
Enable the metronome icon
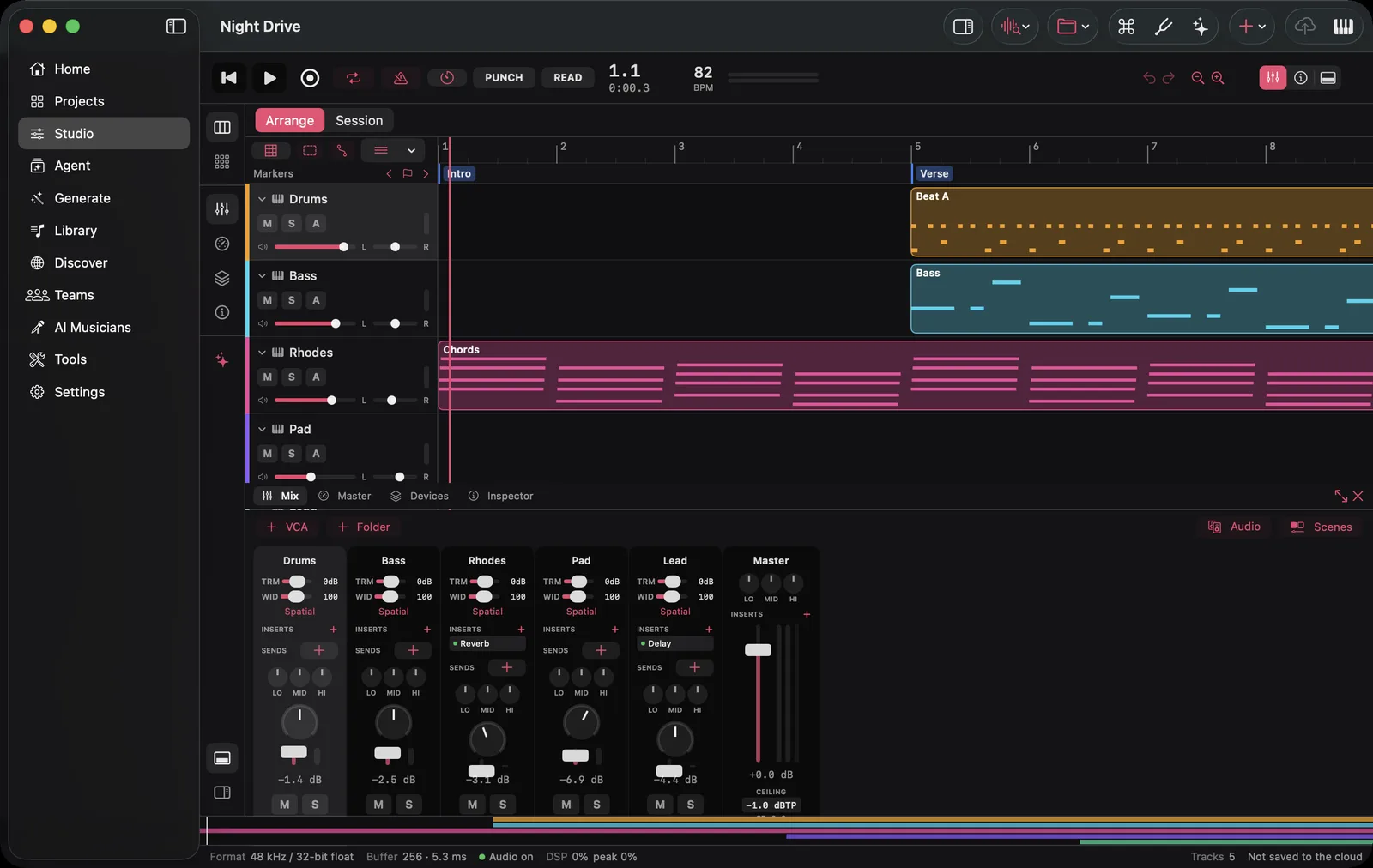tap(401, 78)
